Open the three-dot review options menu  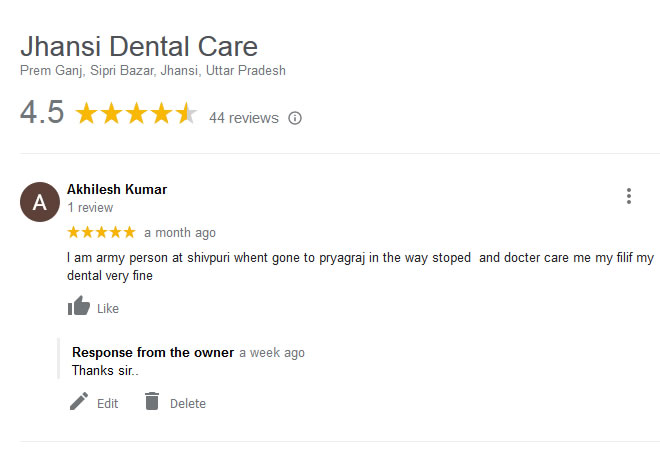click(629, 196)
